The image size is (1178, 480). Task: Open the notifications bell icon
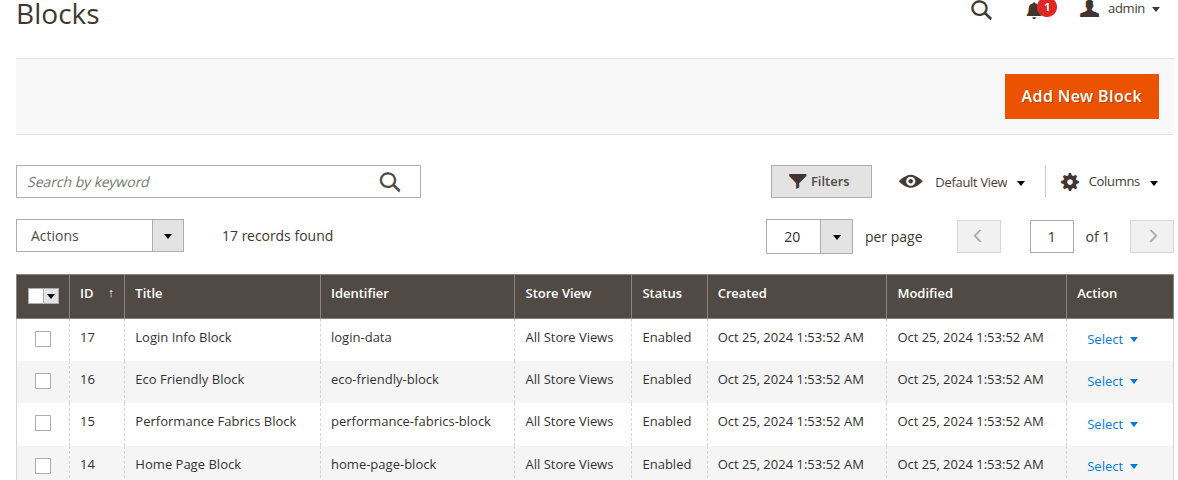click(1035, 11)
